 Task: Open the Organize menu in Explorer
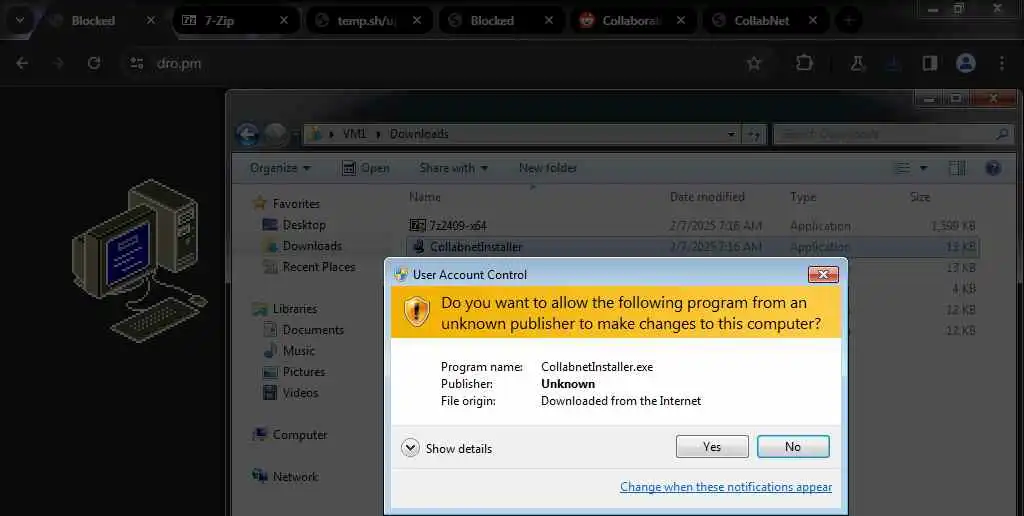point(280,168)
